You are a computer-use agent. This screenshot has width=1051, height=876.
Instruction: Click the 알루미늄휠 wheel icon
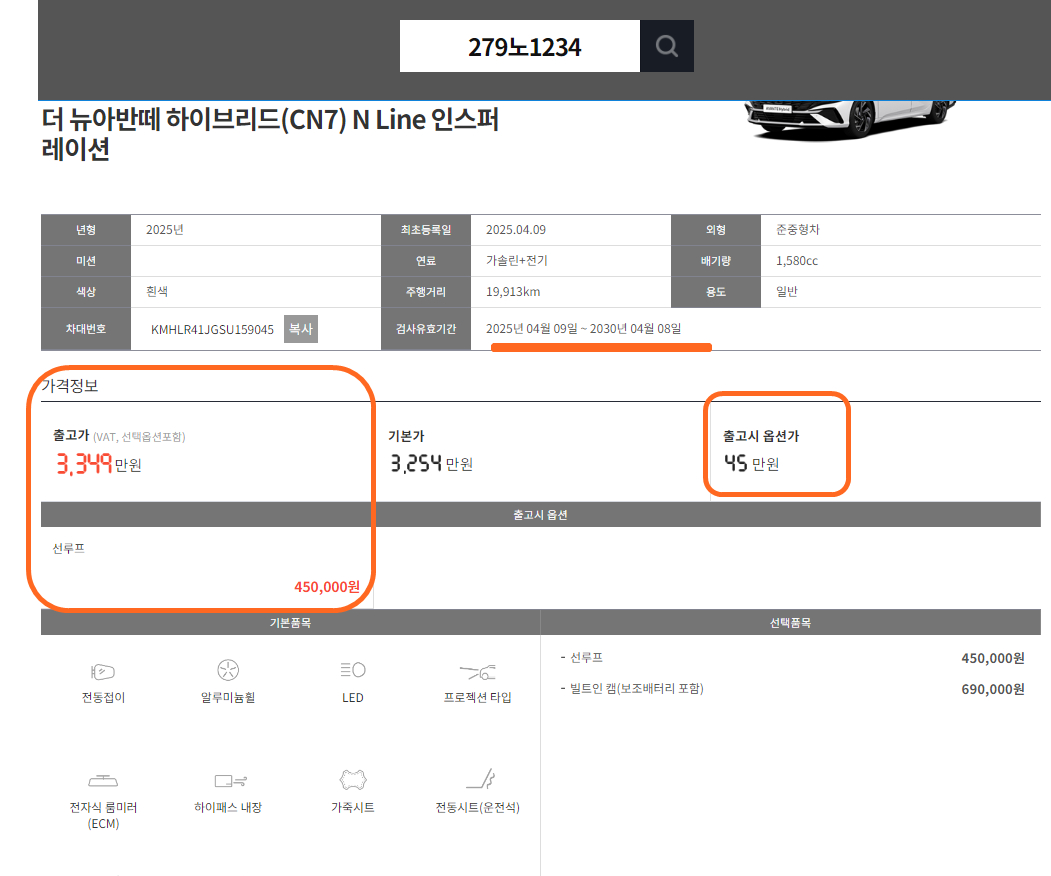point(228,670)
